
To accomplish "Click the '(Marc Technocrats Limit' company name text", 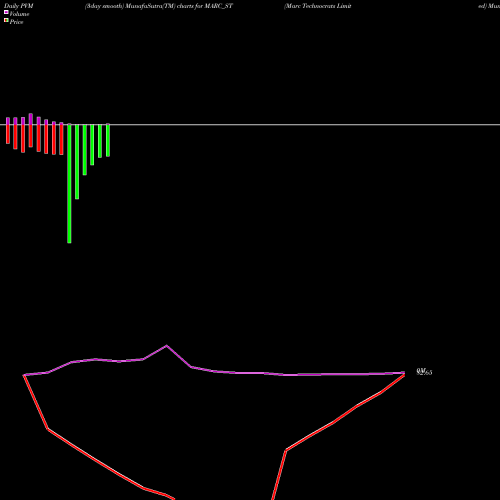I will (x=318, y=6).
